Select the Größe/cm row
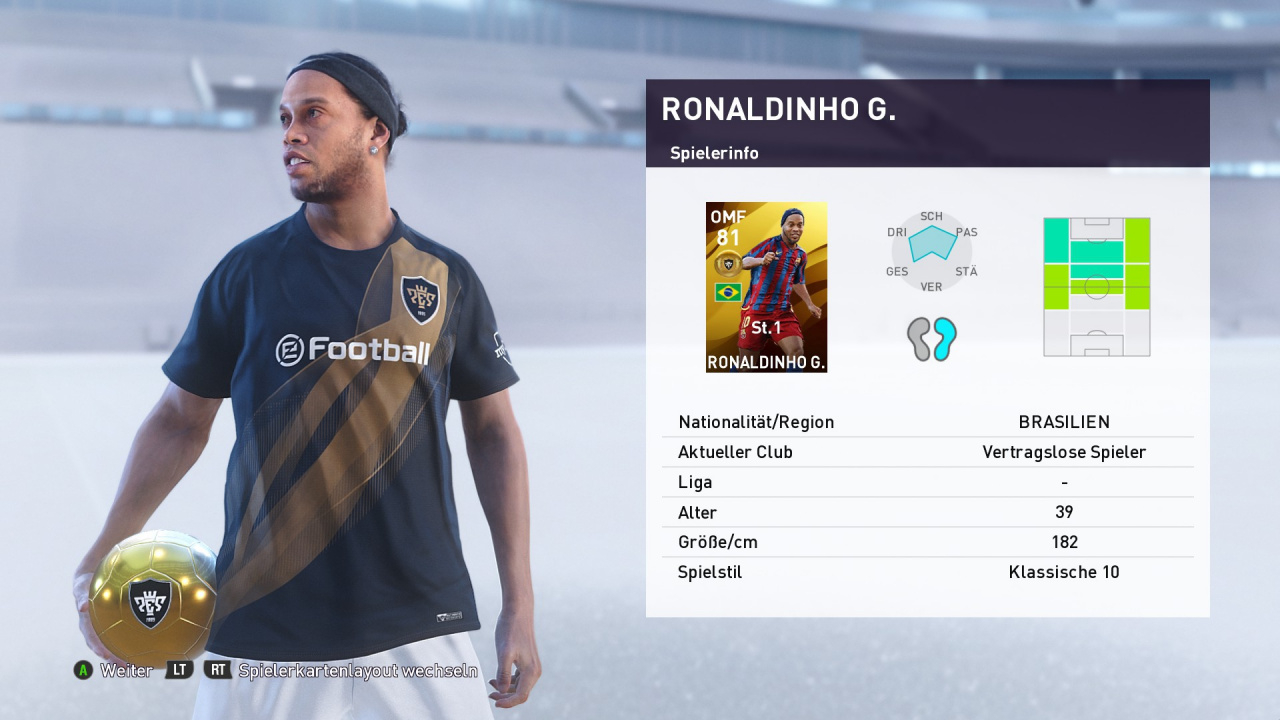Screen dimensions: 1280x720 tap(928, 542)
